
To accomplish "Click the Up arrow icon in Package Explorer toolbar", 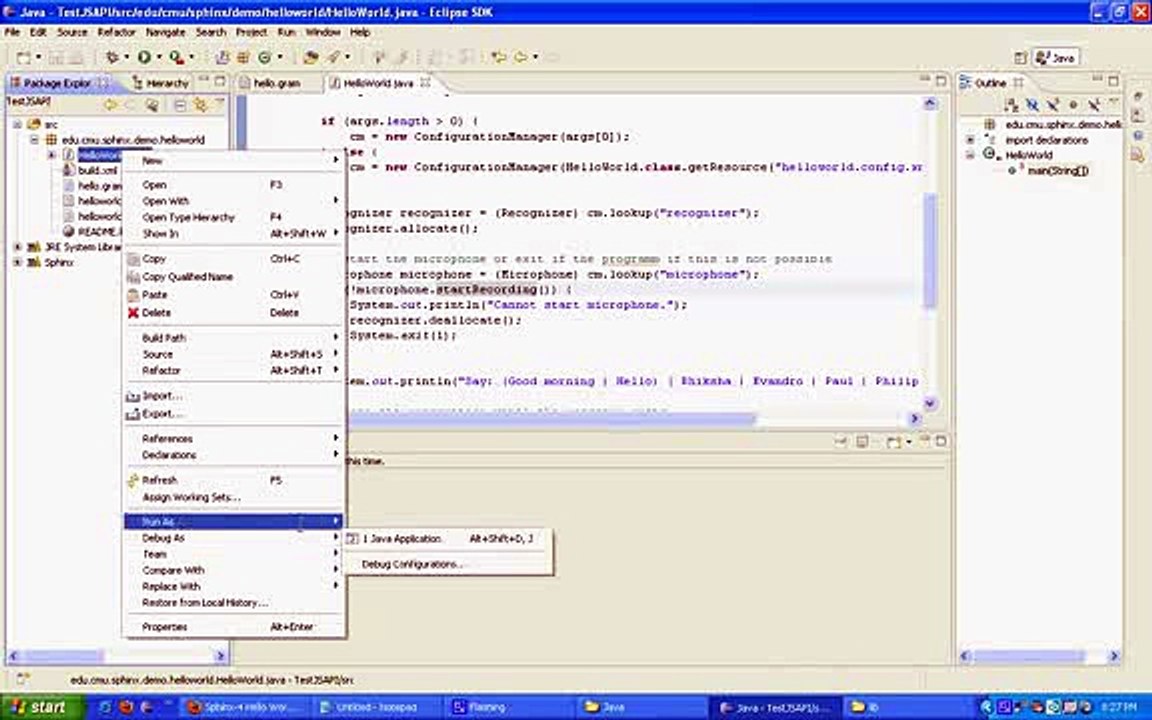I will tap(152, 106).
